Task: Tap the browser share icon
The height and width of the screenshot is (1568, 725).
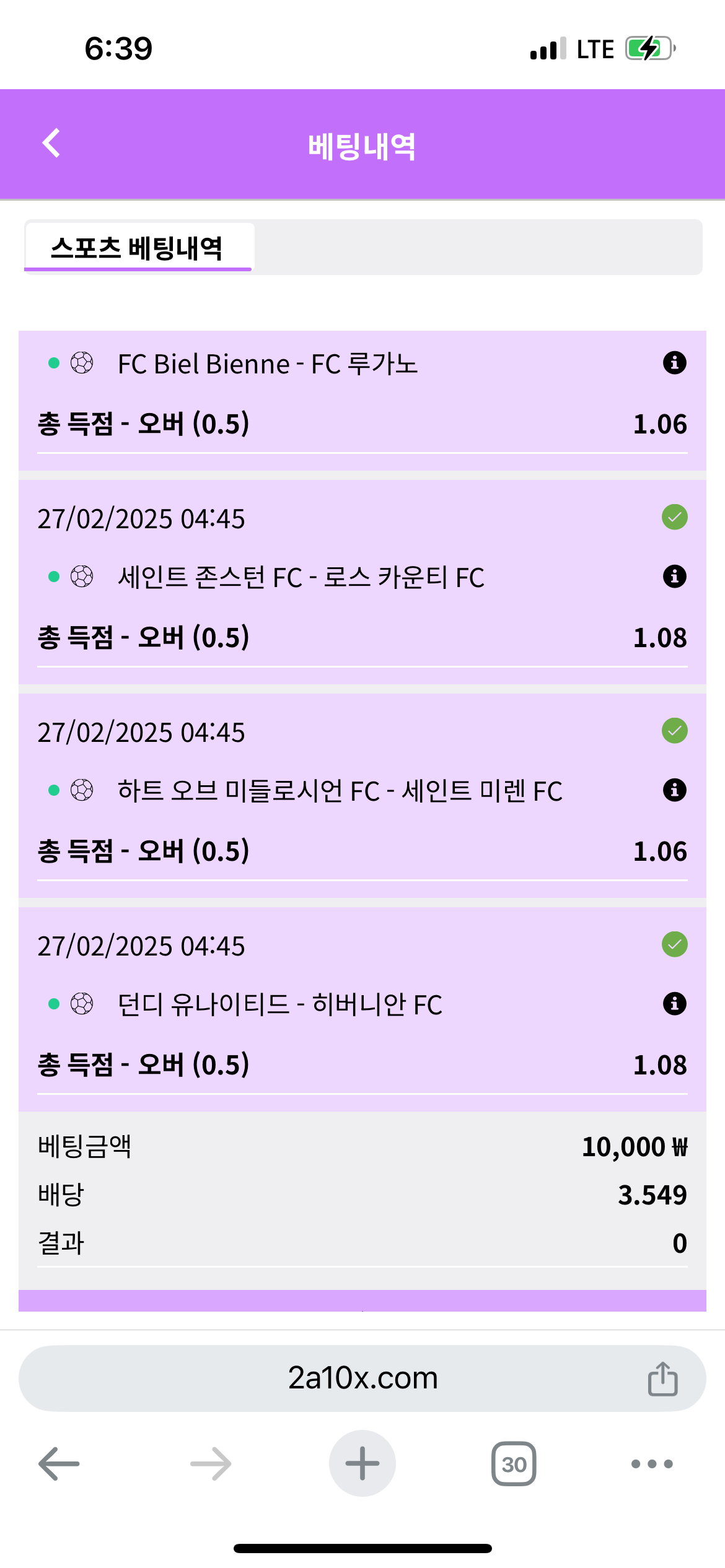Action: click(x=662, y=1379)
